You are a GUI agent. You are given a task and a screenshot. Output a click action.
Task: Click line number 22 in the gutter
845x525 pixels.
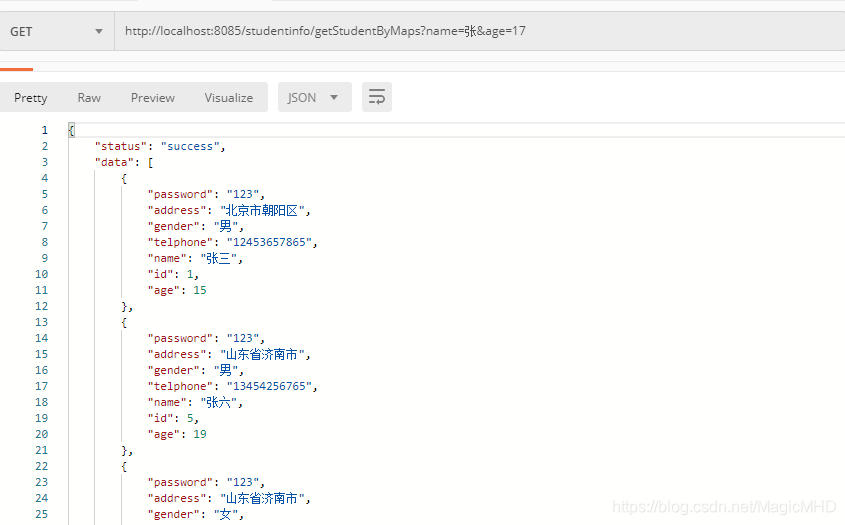click(41, 466)
